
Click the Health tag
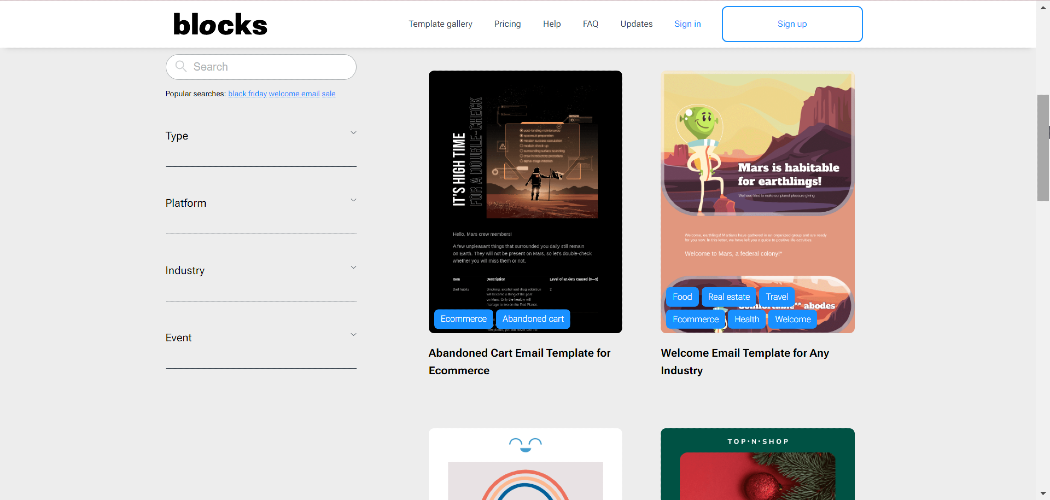pos(747,319)
